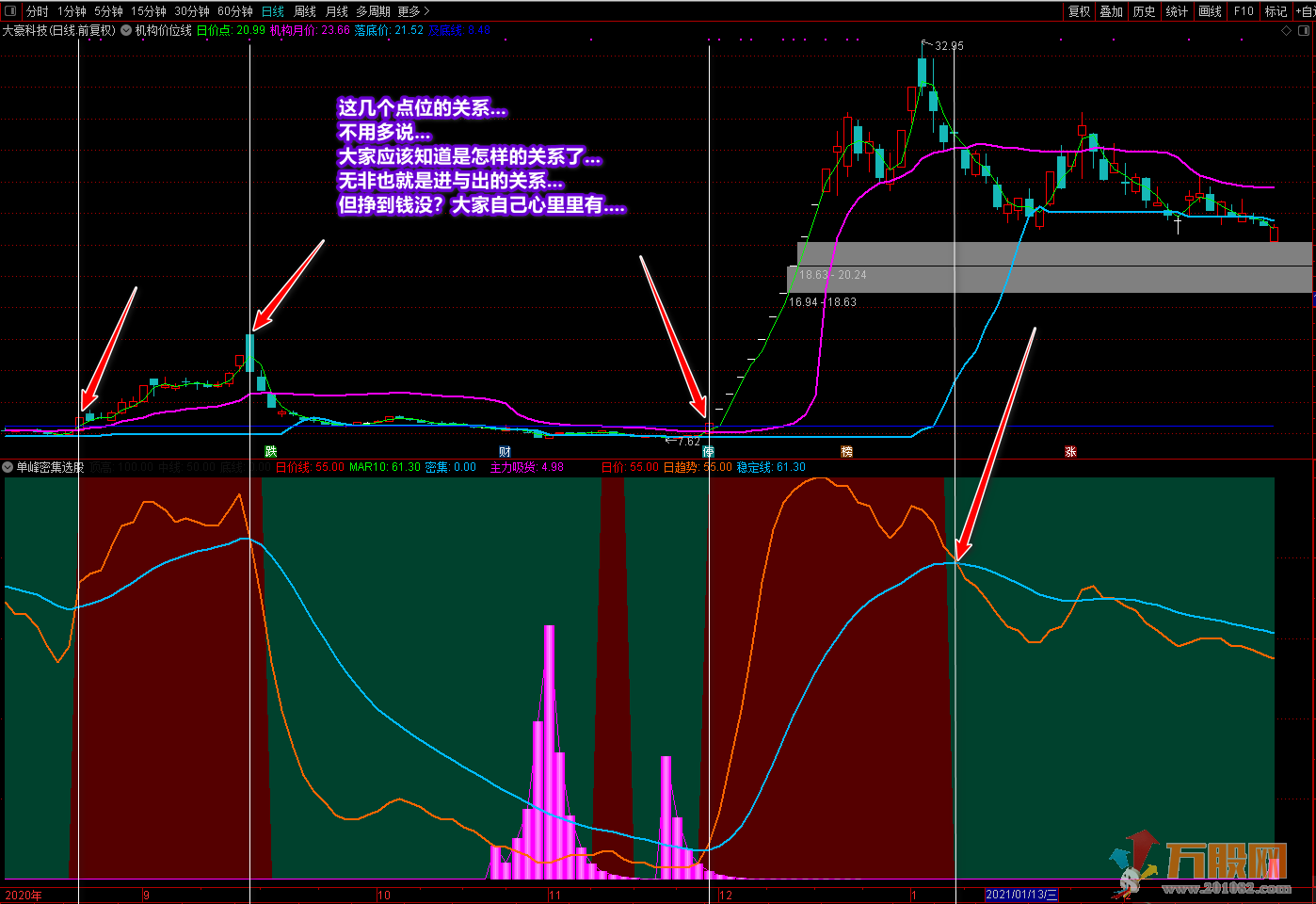Click the 标记 mark button
The width and height of the screenshot is (1316, 904).
click(x=1276, y=11)
